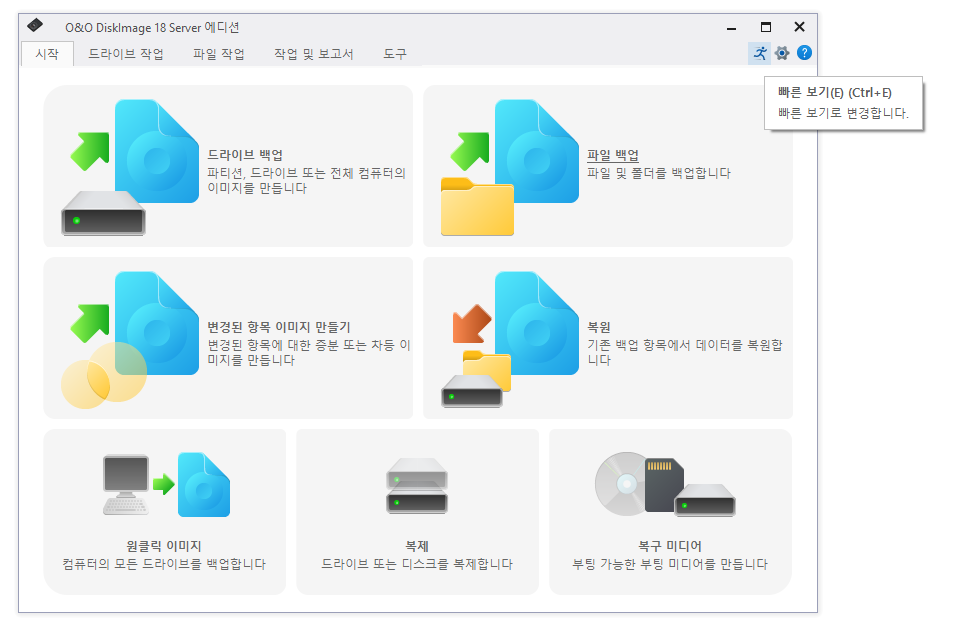Close the DiskImage window

click(x=799, y=27)
